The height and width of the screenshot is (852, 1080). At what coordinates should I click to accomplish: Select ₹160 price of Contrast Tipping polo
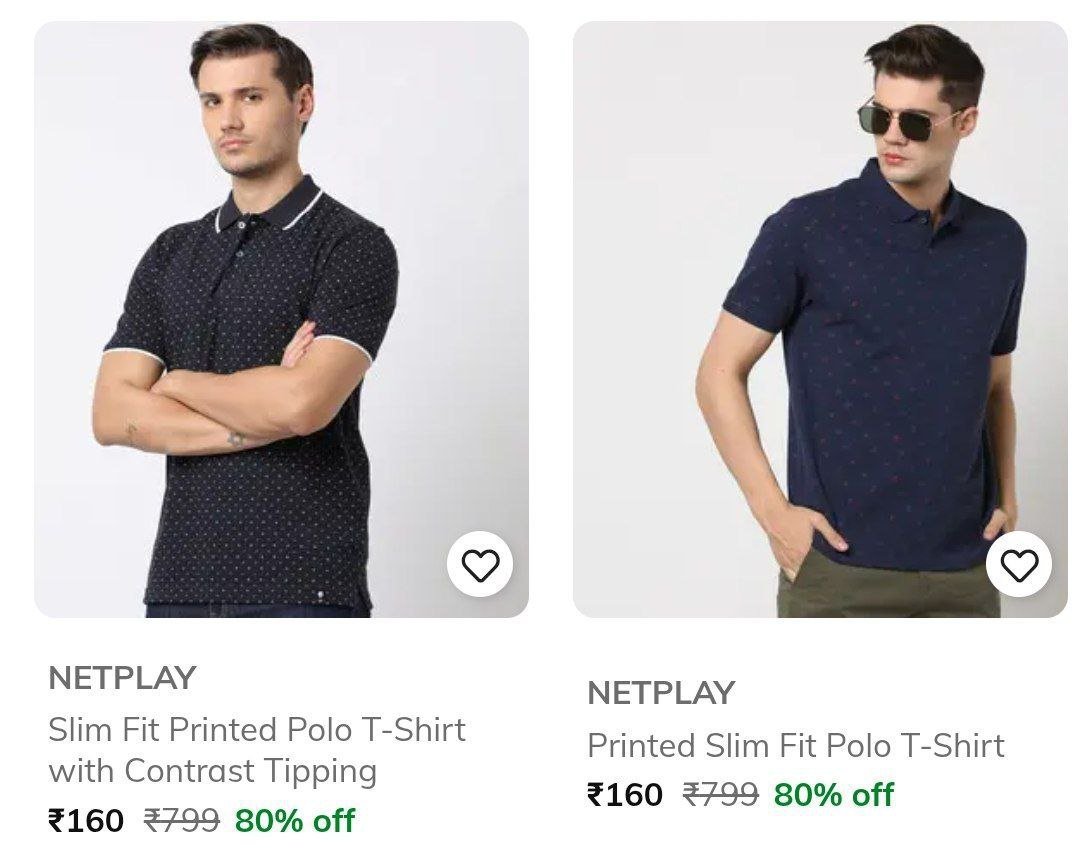(86, 821)
